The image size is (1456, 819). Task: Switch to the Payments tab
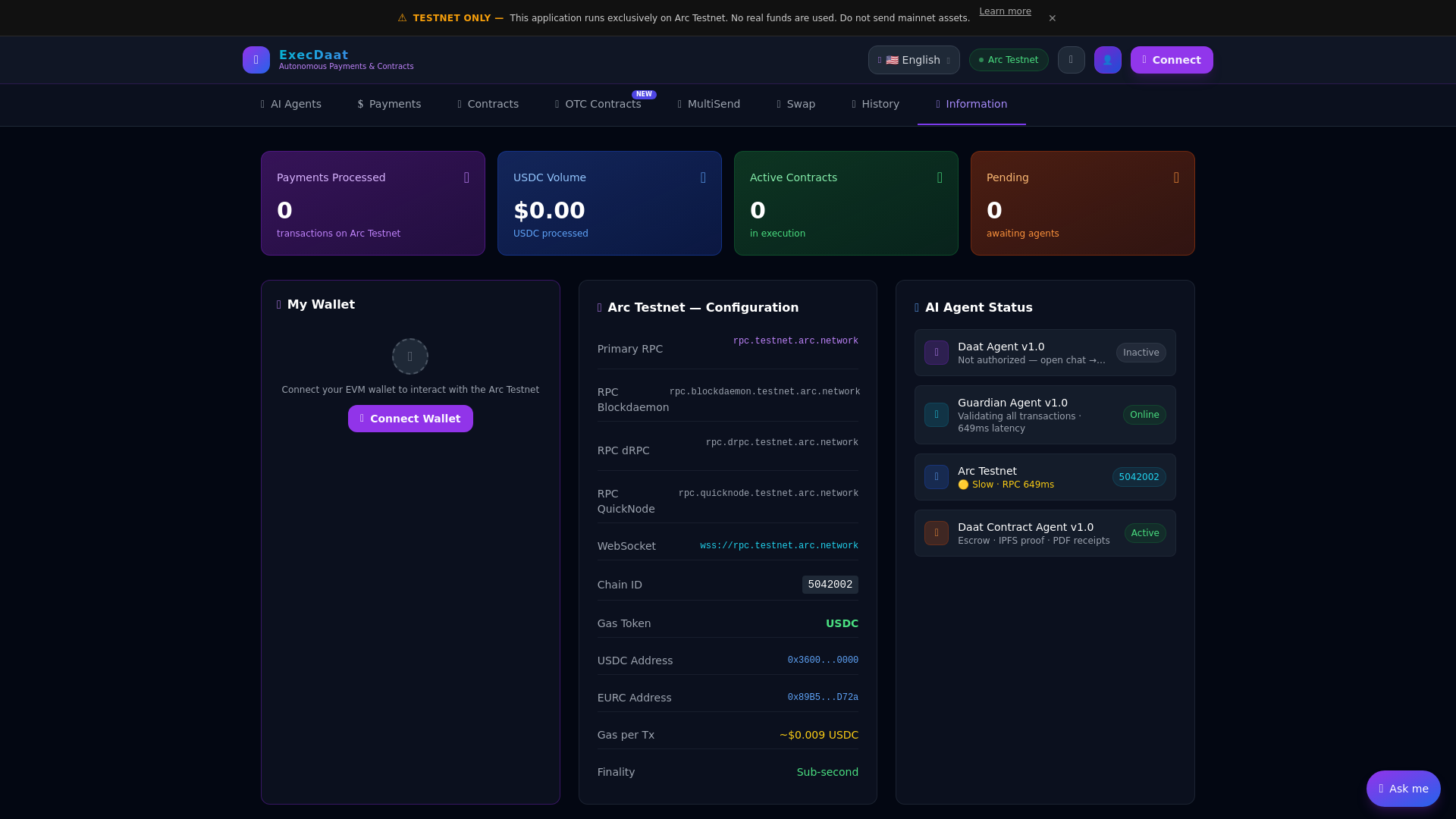(x=389, y=104)
